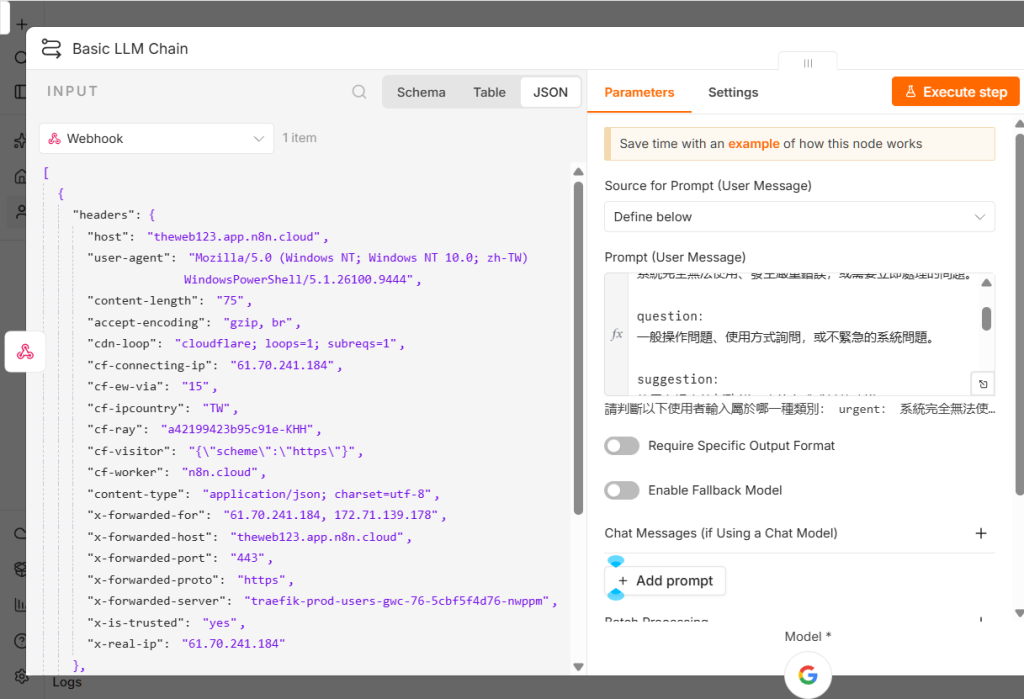1024x699 pixels.
Task: Toggle Require Specific Output Format
Action: (622, 446)
